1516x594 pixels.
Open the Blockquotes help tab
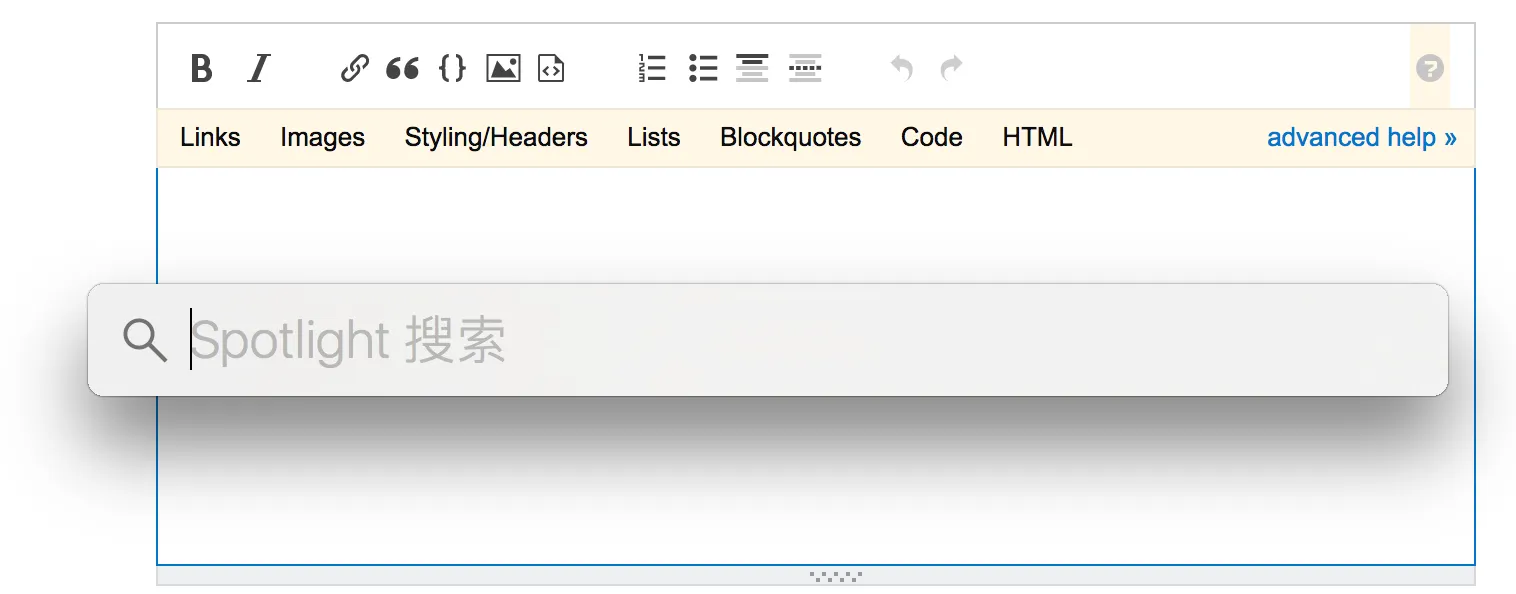(x=790, y=137)
